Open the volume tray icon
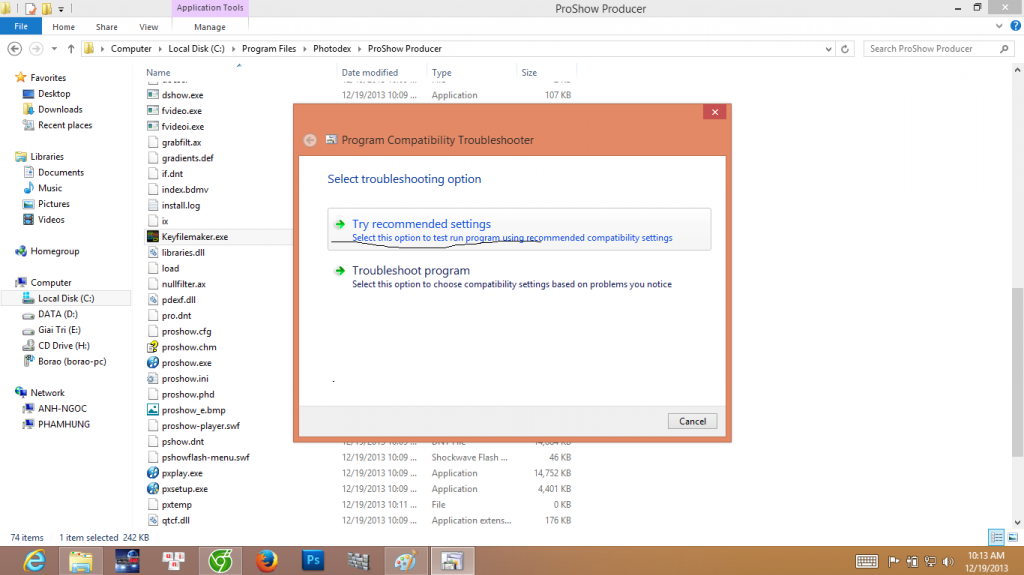This screenshot has width=1024, height=575. click(x=948, y=561)
